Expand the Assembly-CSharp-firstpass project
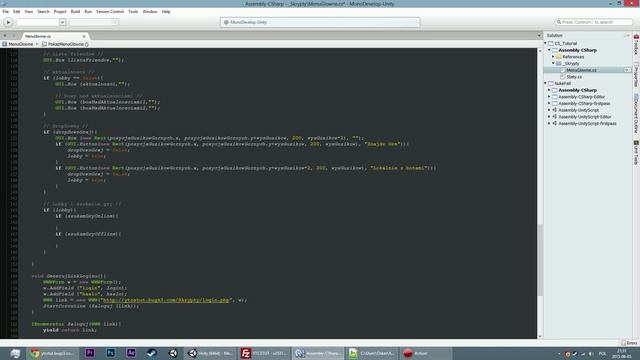Image resolution: width=640 pixels, height=360 pixels. coord(549,103)
